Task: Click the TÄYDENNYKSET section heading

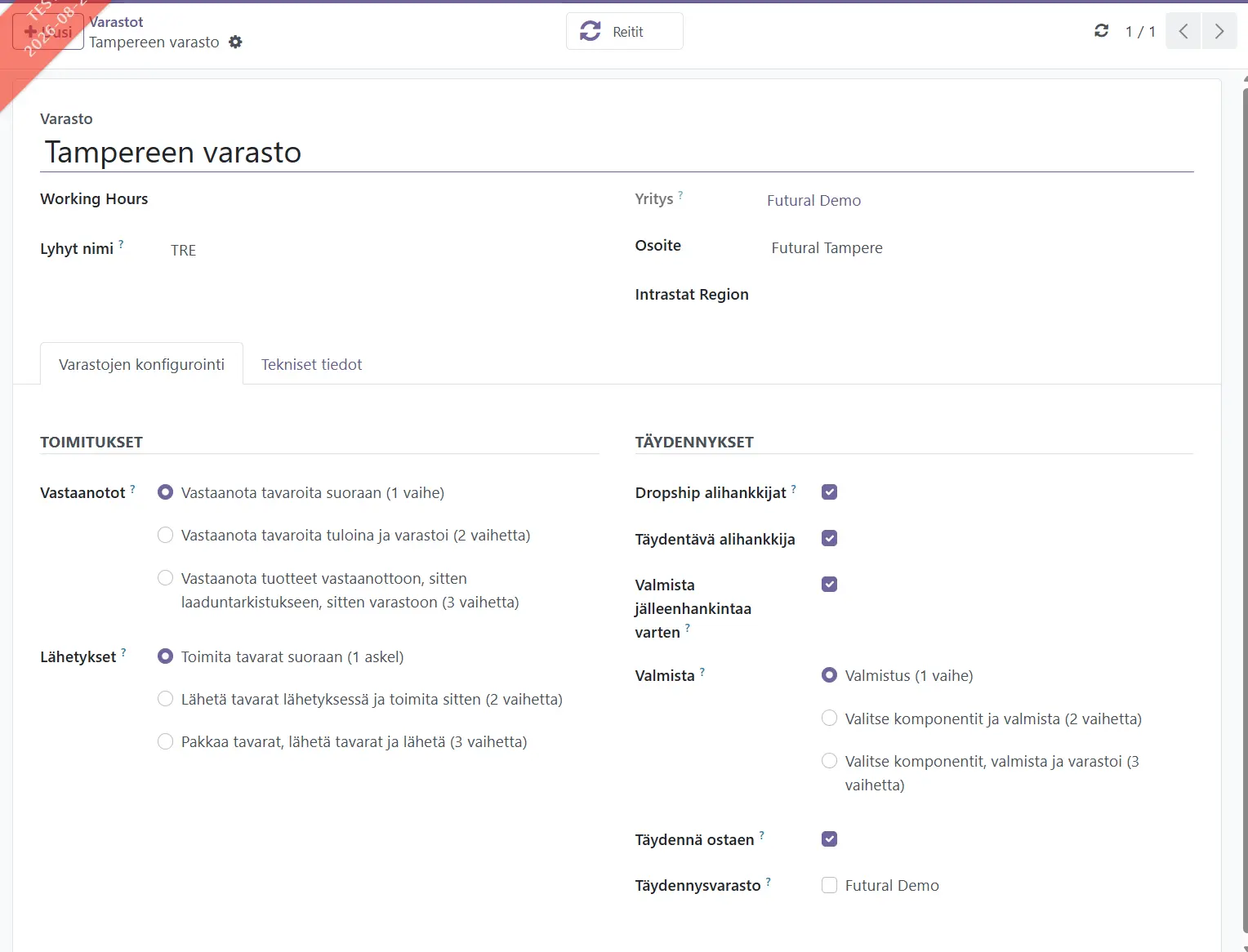Action: pos(694,442)
